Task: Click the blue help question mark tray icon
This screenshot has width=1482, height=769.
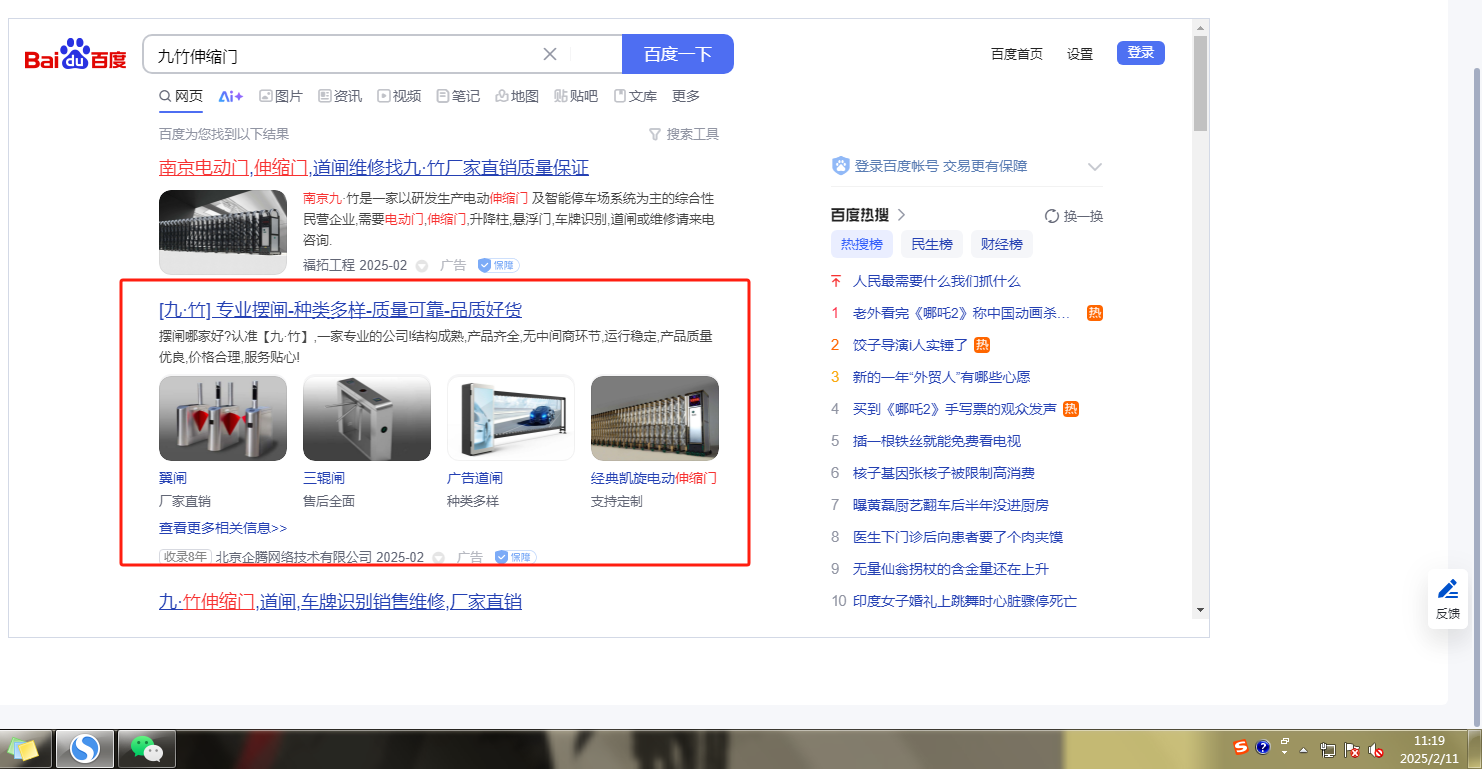Action: tap(1263, 747)
